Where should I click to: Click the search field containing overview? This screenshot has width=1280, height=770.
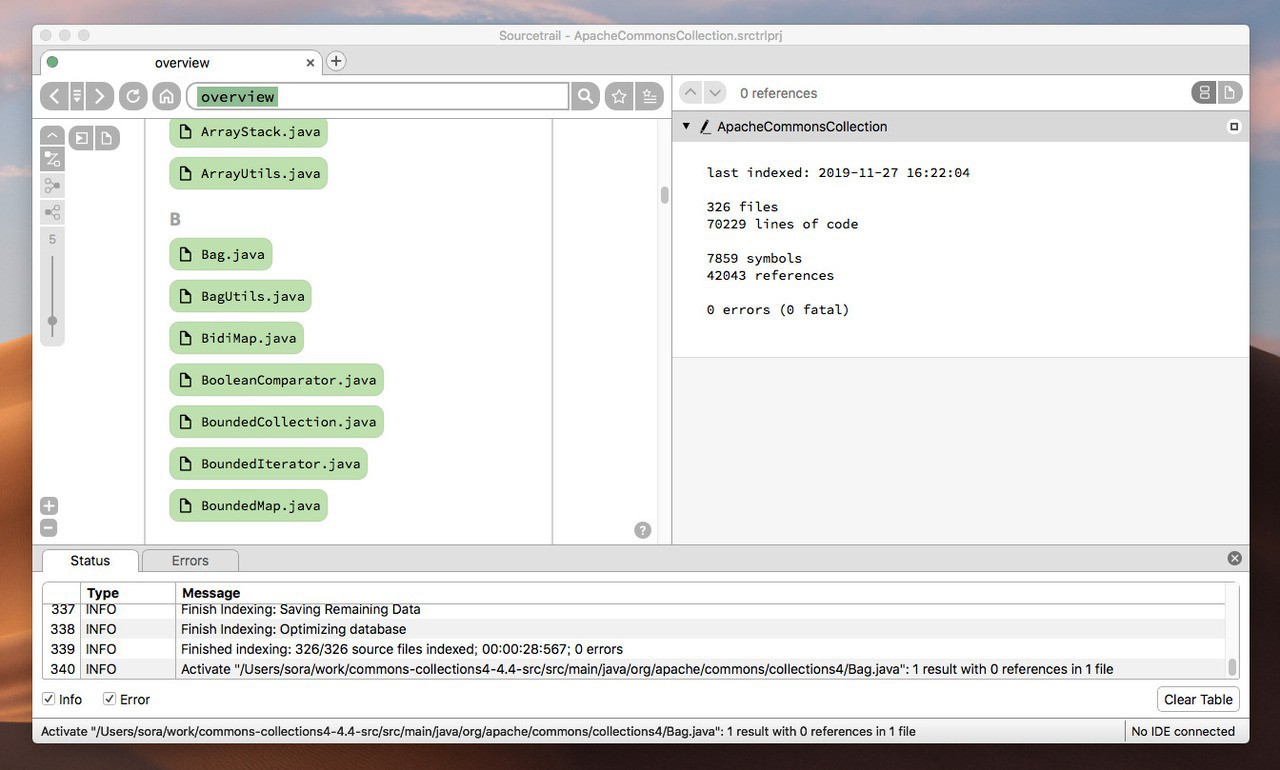(378, 96)
